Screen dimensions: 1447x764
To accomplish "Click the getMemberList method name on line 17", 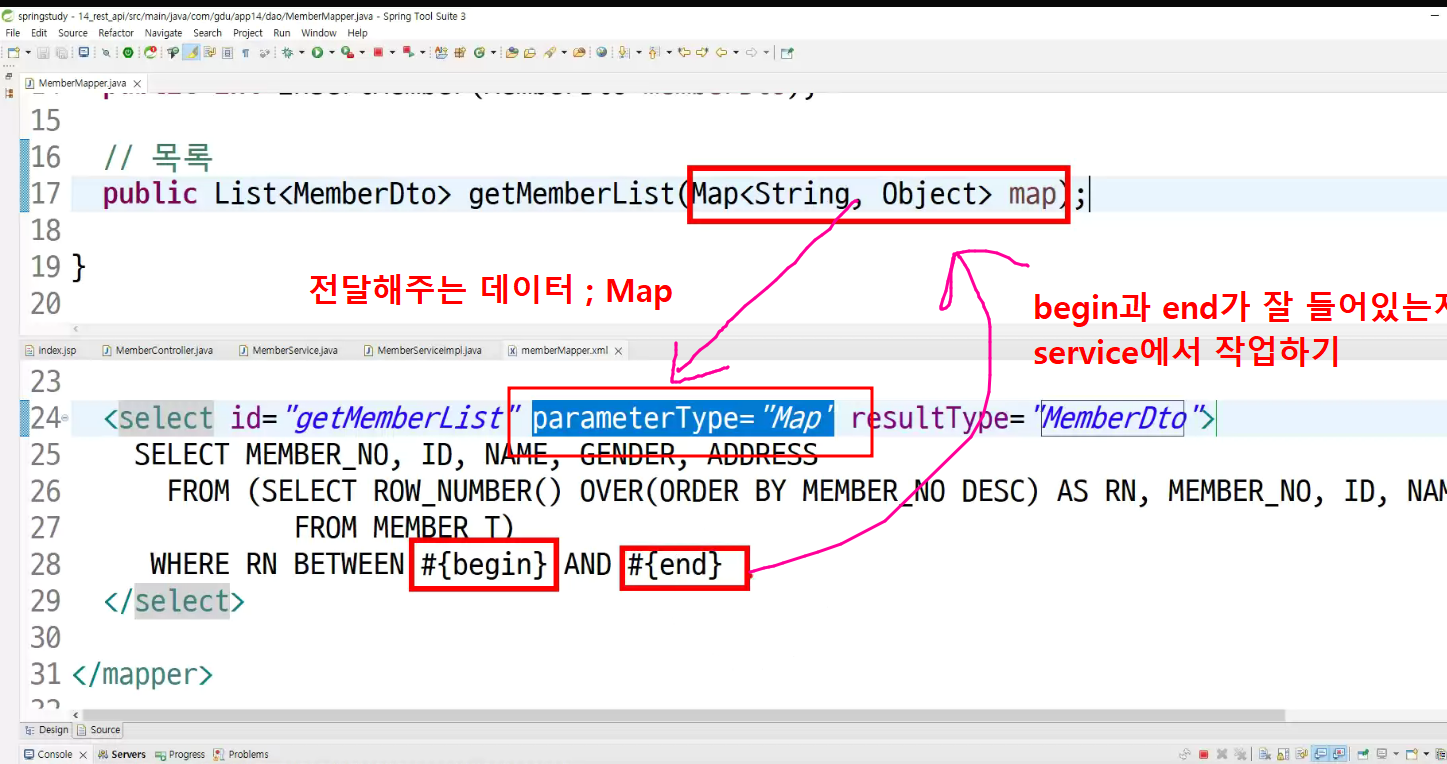I will (x=571, y=194).
